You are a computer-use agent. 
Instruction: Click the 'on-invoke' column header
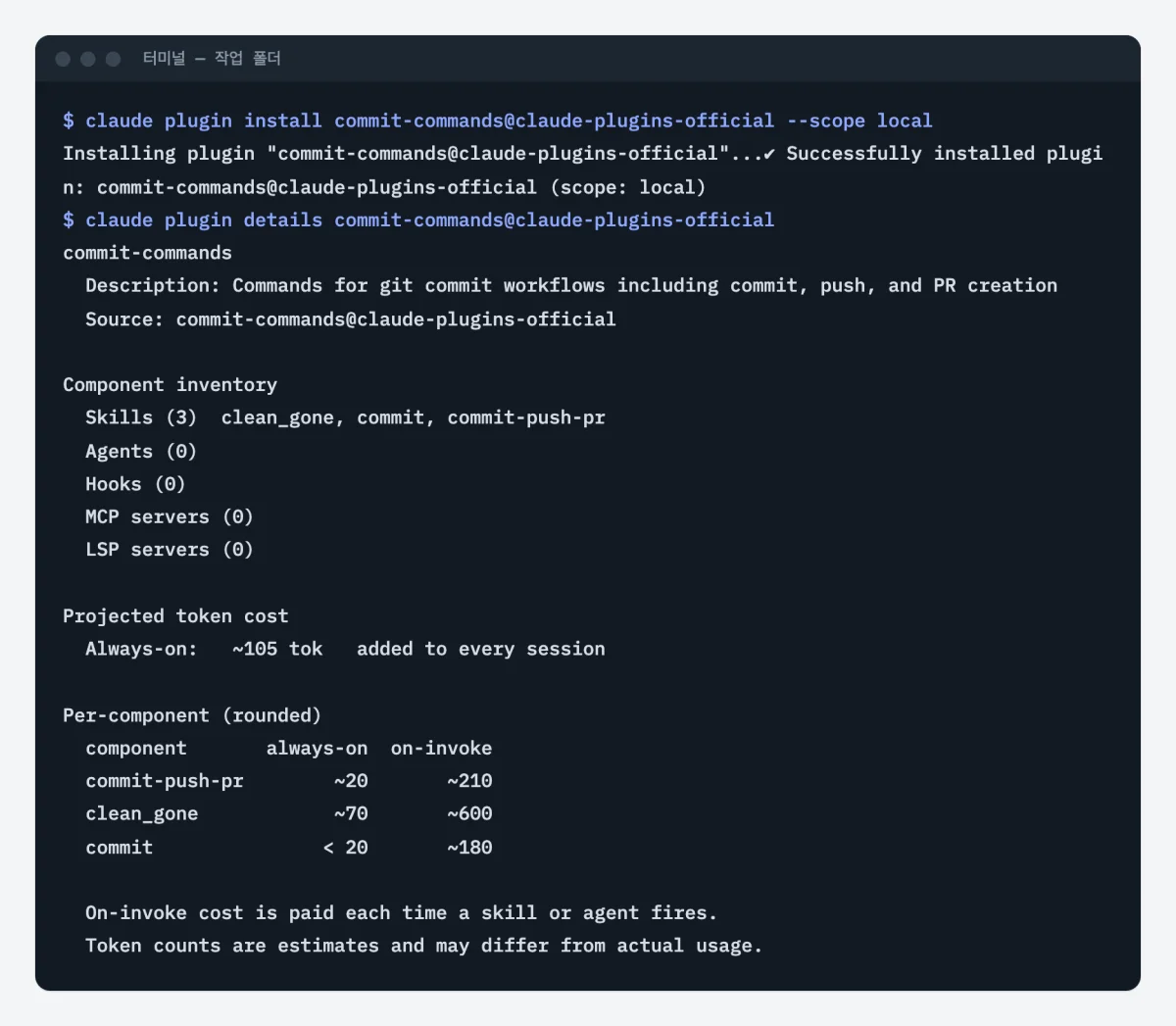pos(441,749)
